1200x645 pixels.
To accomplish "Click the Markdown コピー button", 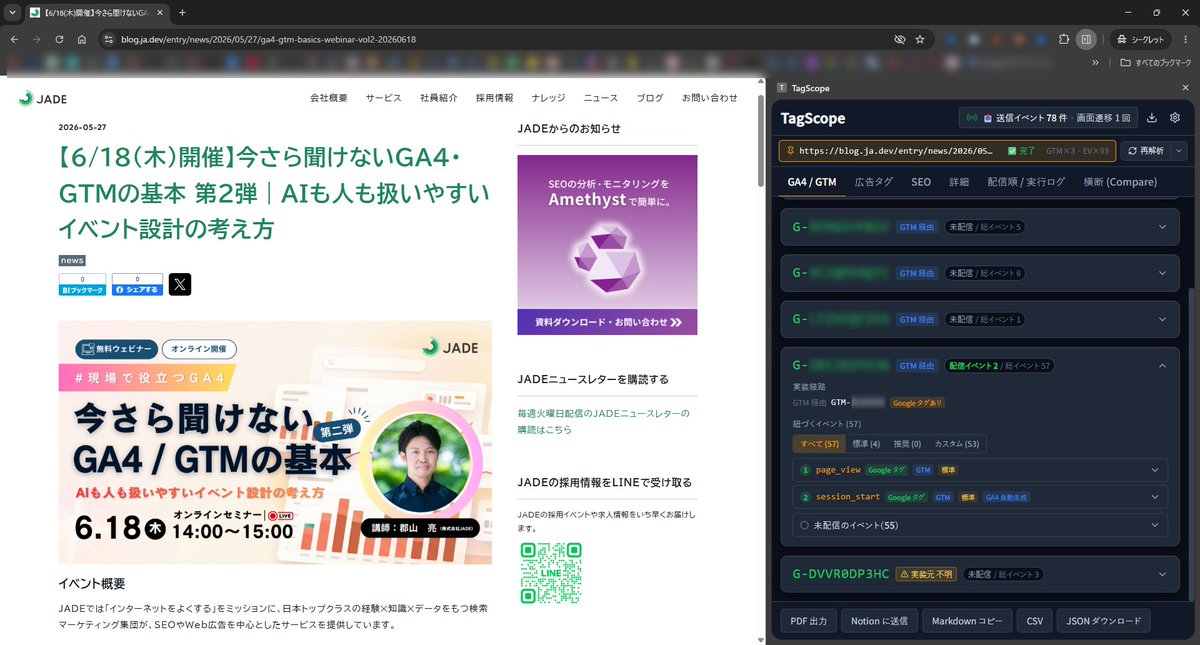I will click(x=967, y=621).
